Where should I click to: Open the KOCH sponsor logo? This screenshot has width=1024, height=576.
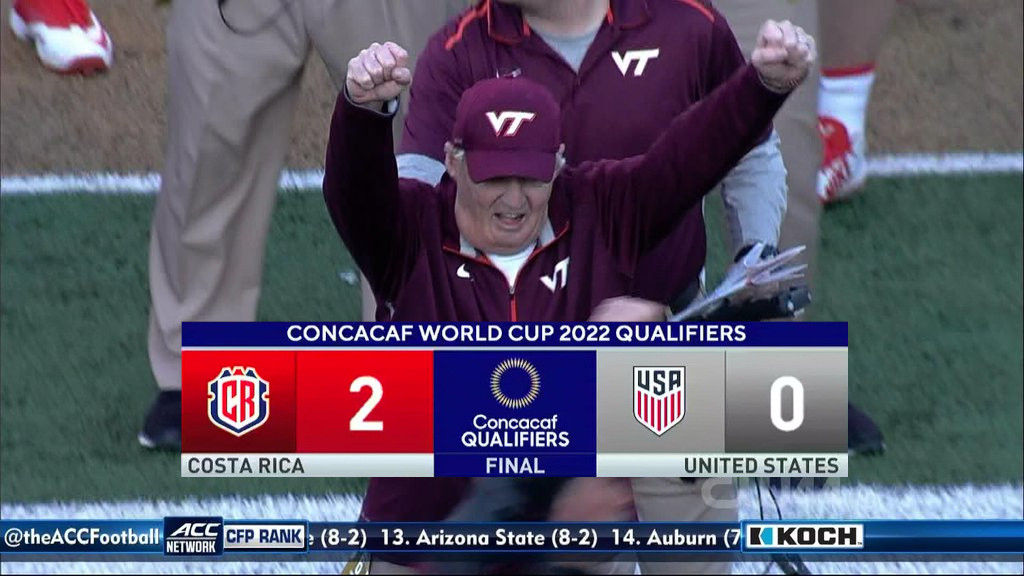804,537
